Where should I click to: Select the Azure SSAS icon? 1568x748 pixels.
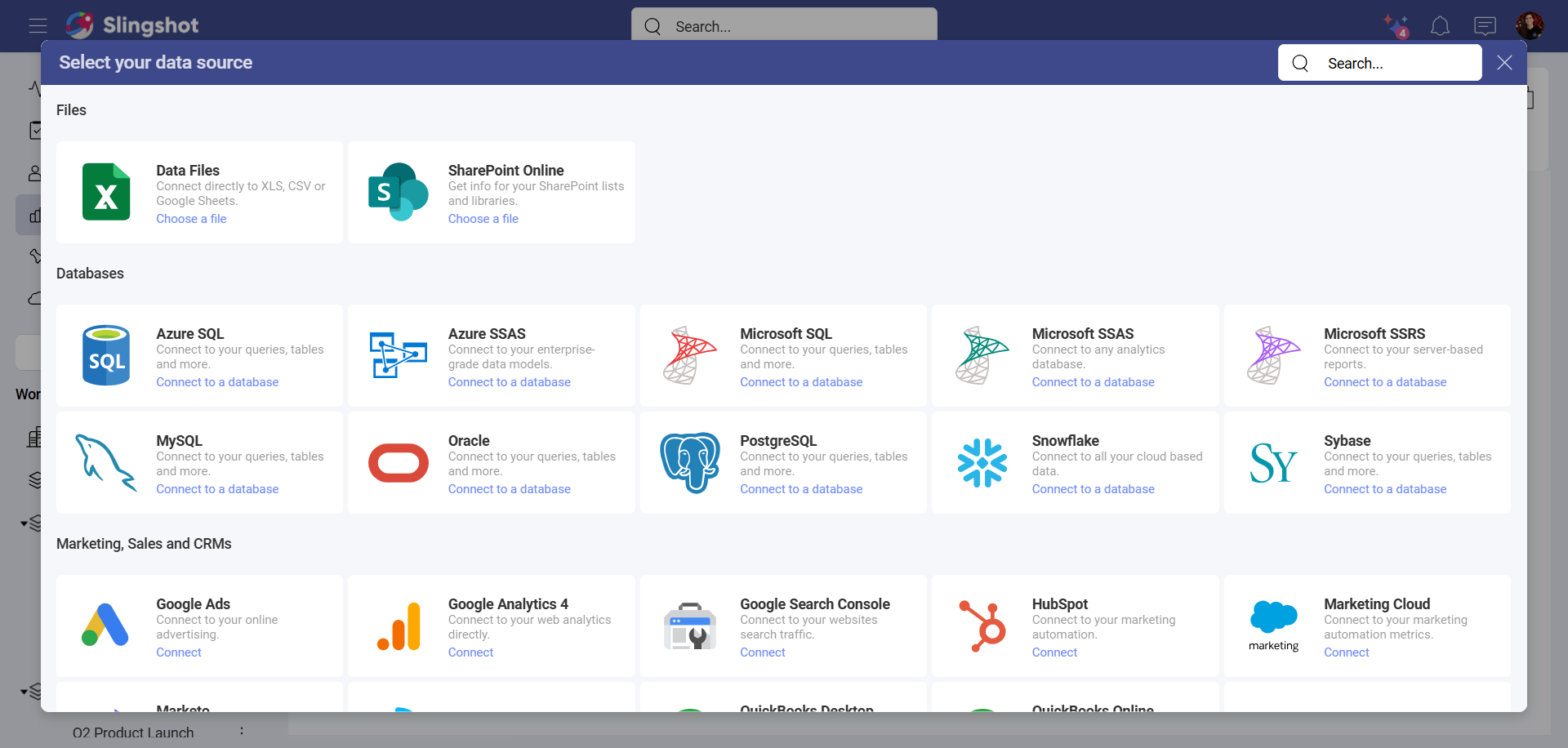[x=398, y=355]
